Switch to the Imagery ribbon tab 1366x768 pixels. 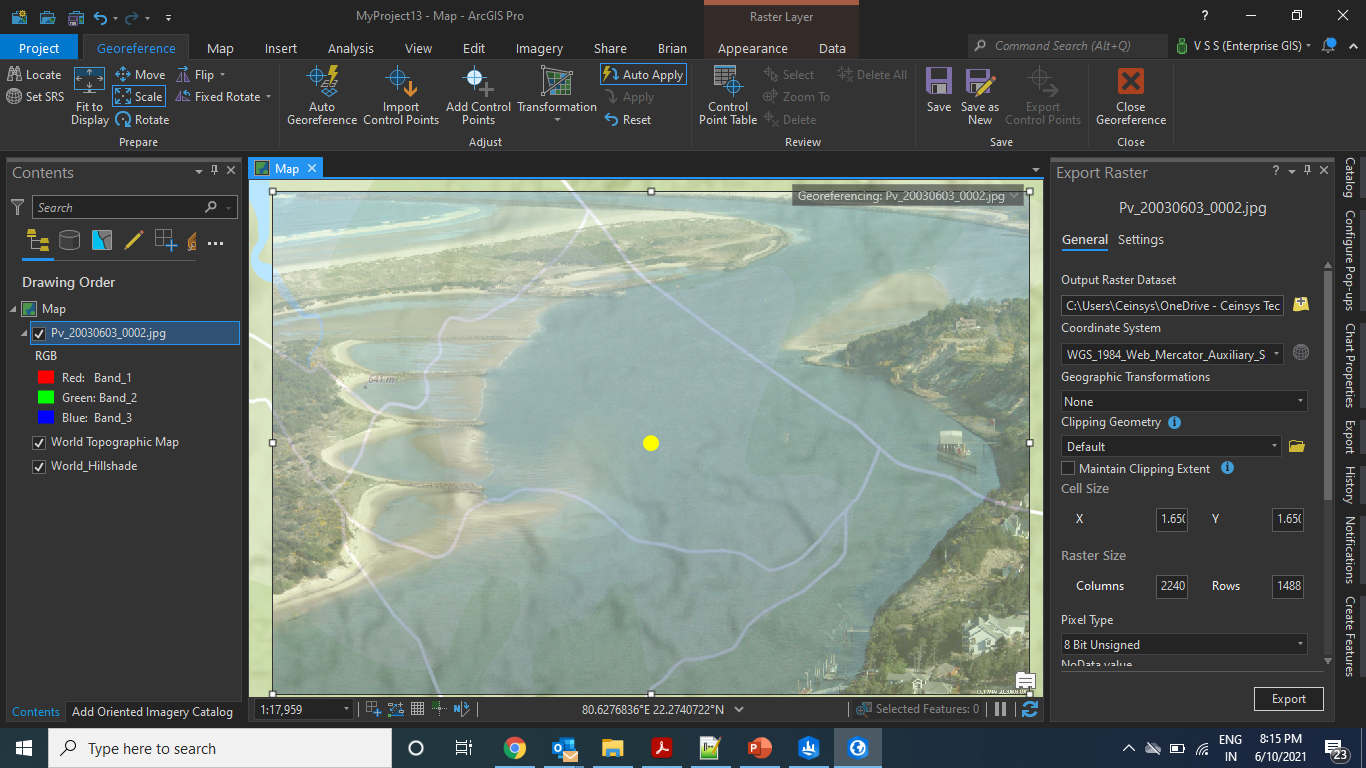pos(539,47)
